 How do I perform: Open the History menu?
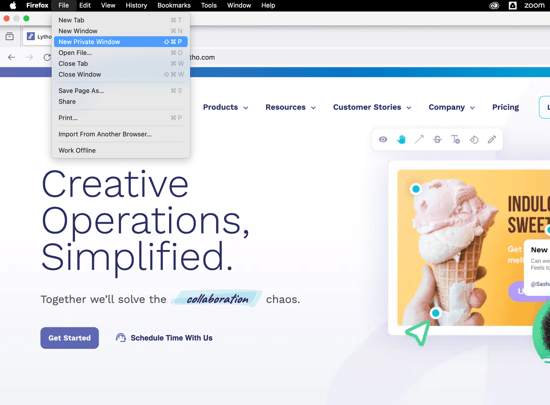(136, 6)
